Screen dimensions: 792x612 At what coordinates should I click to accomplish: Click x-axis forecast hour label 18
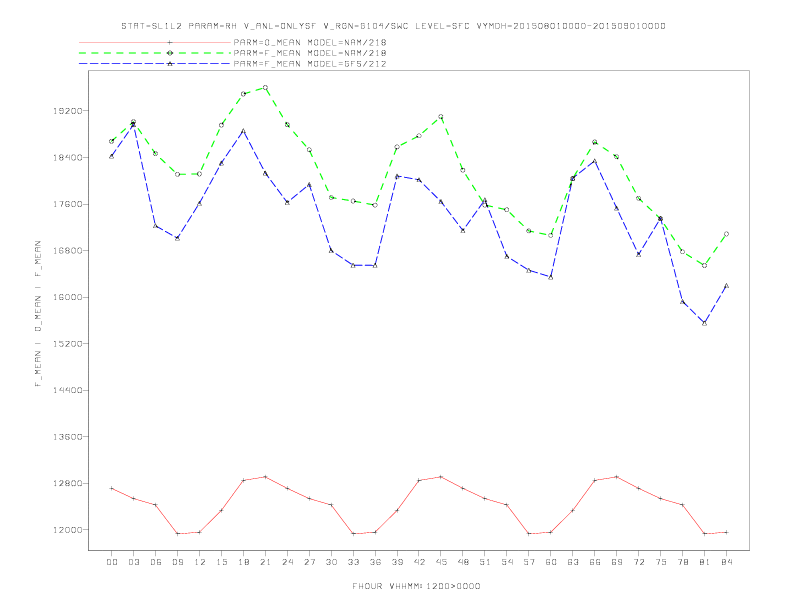(x=243, y=562)
